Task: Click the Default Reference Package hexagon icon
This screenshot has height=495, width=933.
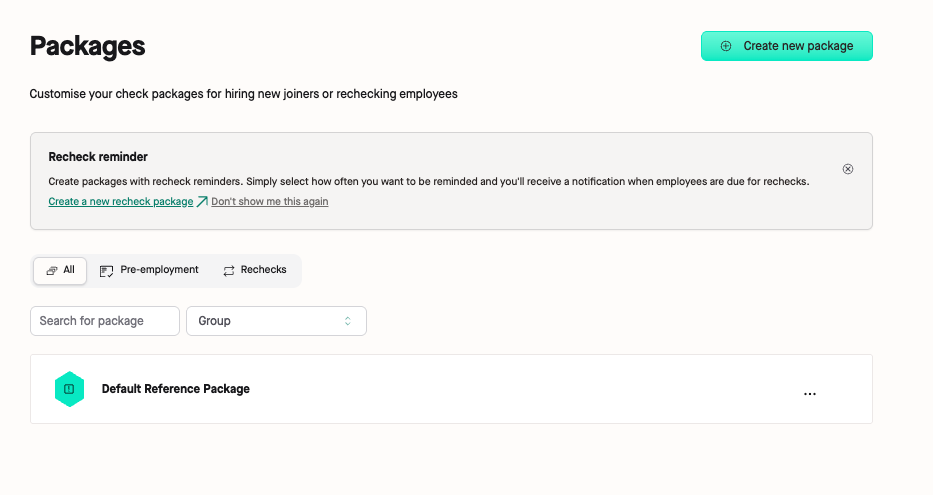Action: click(69, 389)
